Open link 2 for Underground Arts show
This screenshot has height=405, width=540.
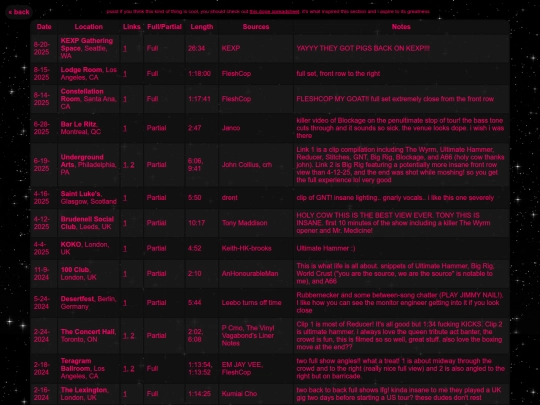pos(132,165)
